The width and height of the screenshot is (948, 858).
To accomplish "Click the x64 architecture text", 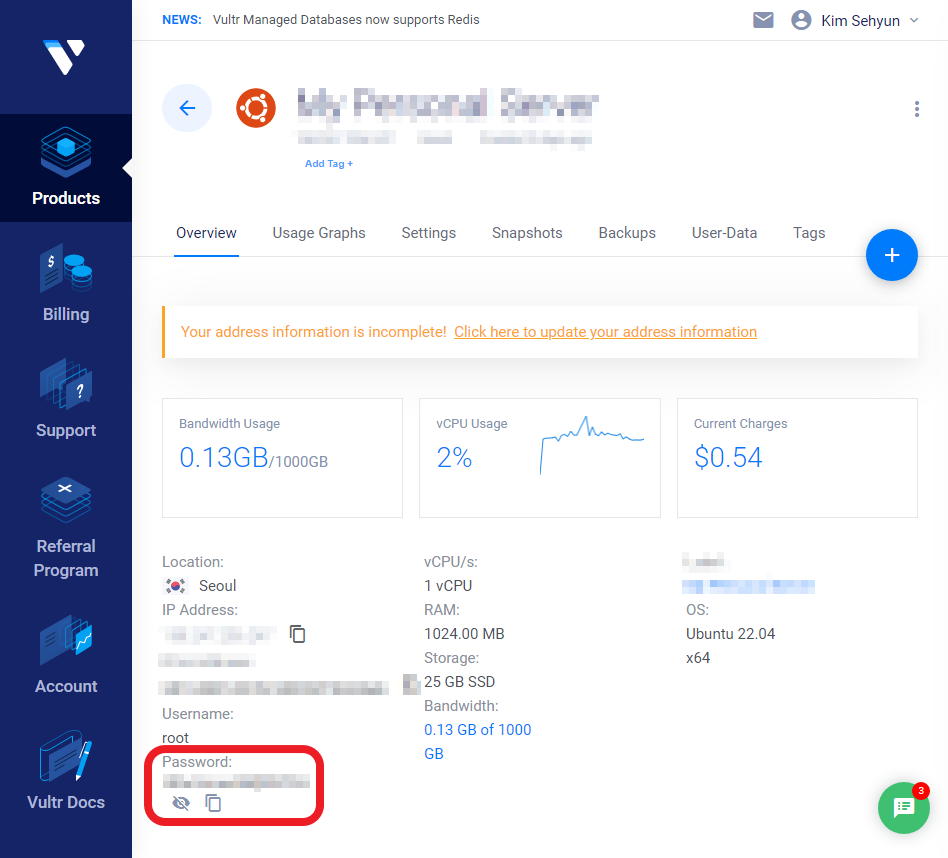I will tap(698, 658).
